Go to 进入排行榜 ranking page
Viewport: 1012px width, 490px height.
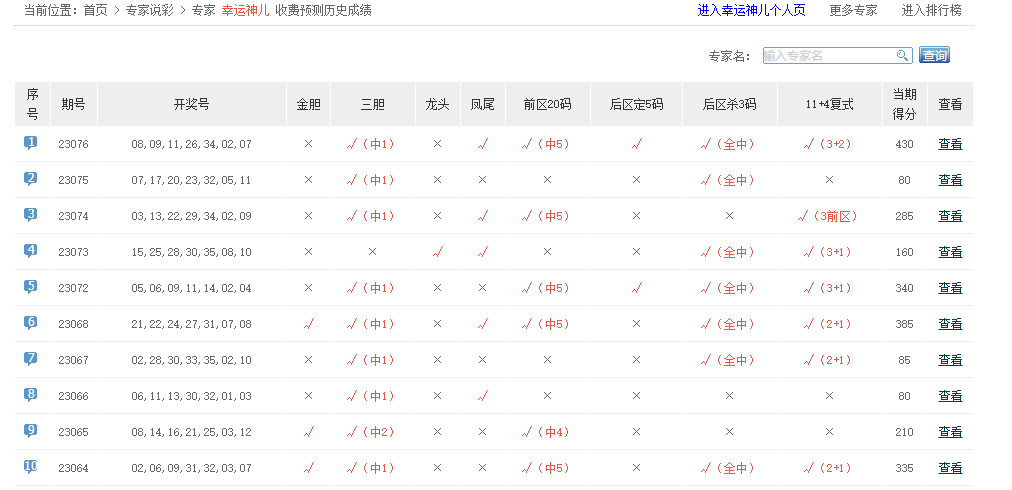pos(931,10)
